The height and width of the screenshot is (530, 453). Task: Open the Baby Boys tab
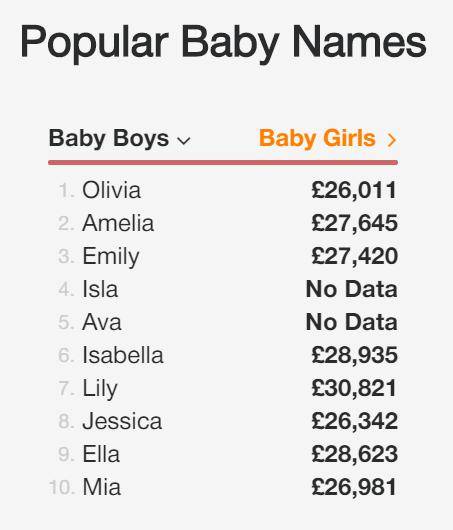109,139
